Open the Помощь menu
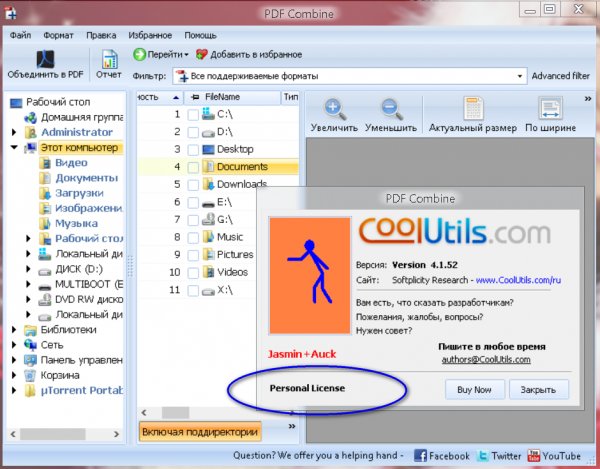The height and width of the screenshot is (469, 600). point(200,35)
